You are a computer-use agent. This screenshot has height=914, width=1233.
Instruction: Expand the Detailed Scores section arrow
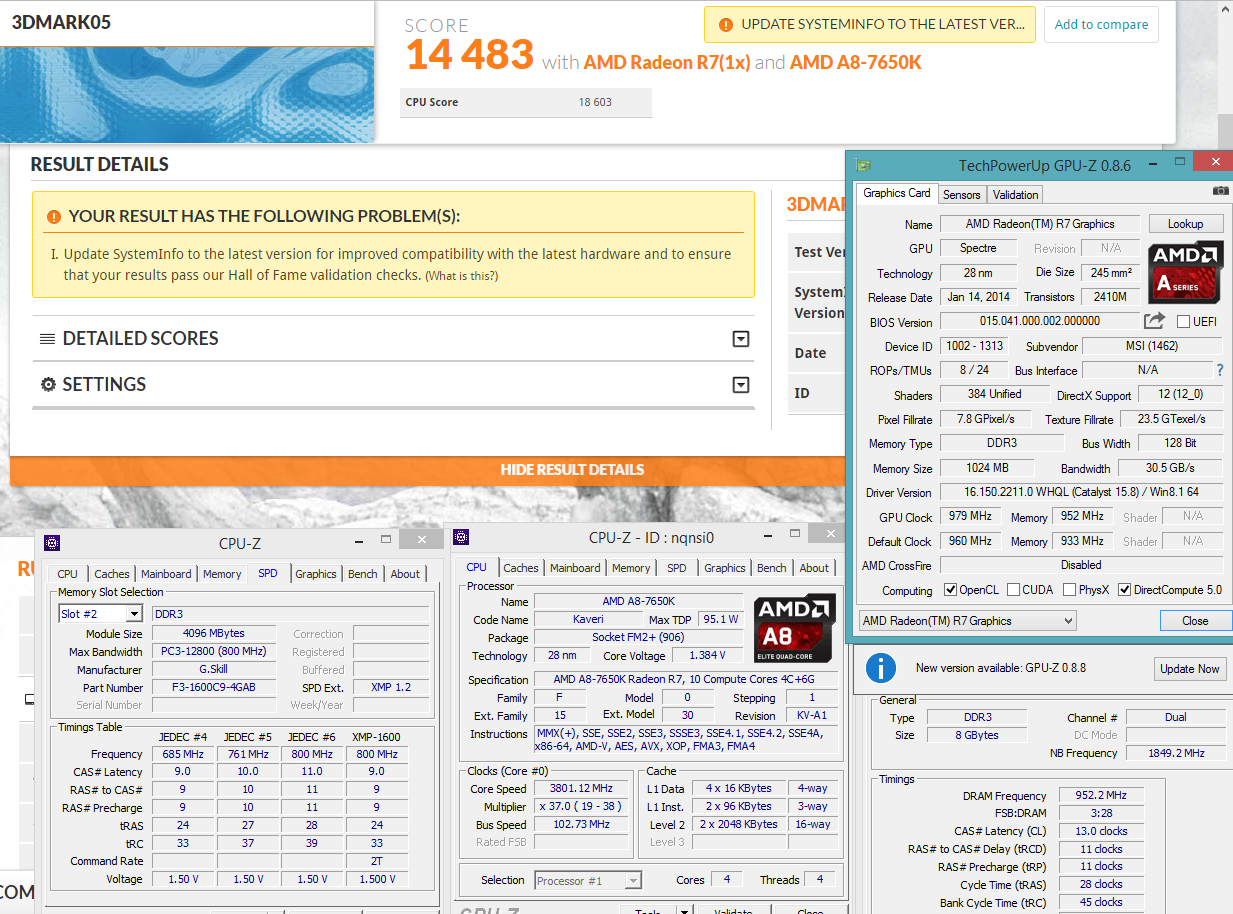[741, 339]
